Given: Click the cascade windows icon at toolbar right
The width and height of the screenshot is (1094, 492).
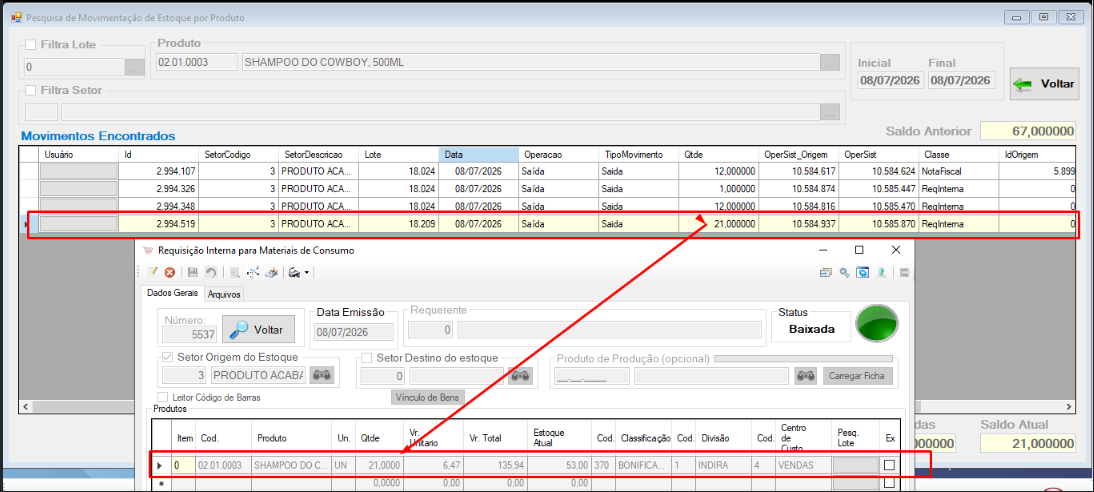Looking at the screenshot, I should click(825, 273).
